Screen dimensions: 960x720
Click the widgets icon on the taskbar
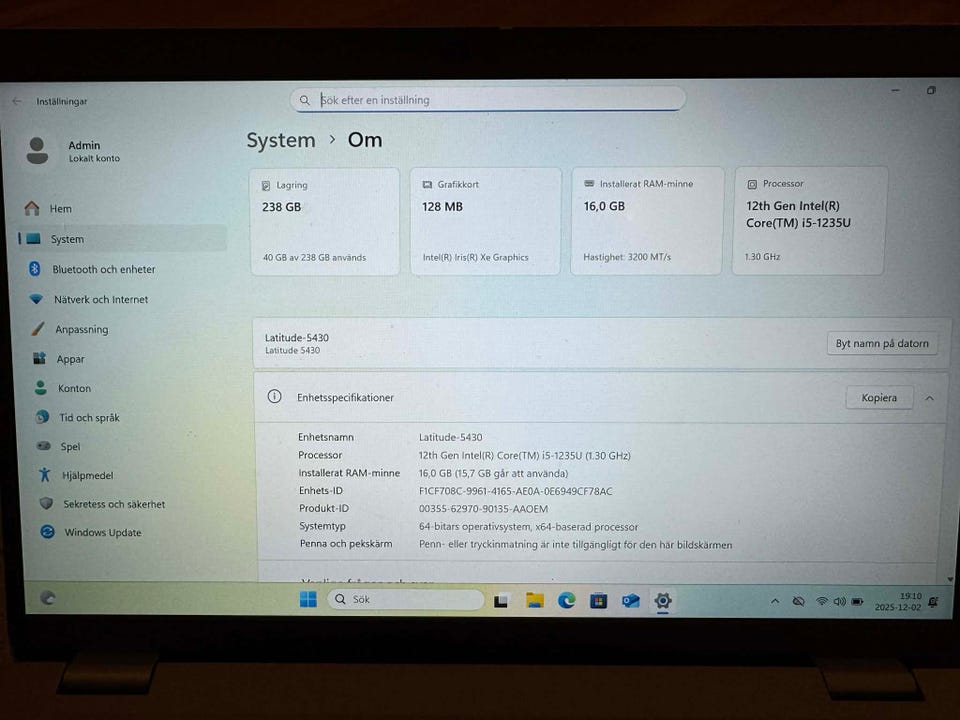click(x=48, y=598)
